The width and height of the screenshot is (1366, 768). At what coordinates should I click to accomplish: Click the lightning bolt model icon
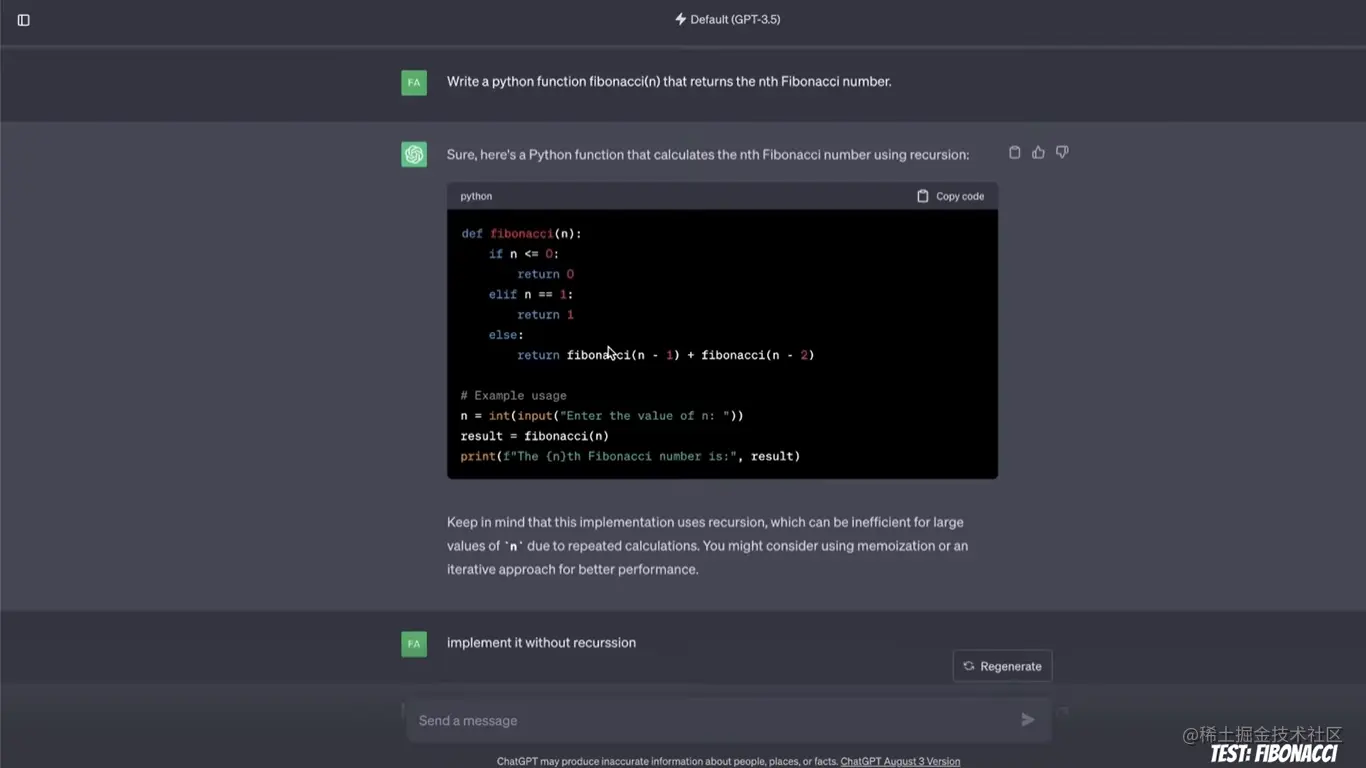pyautogui.click(x=681, y=19)
